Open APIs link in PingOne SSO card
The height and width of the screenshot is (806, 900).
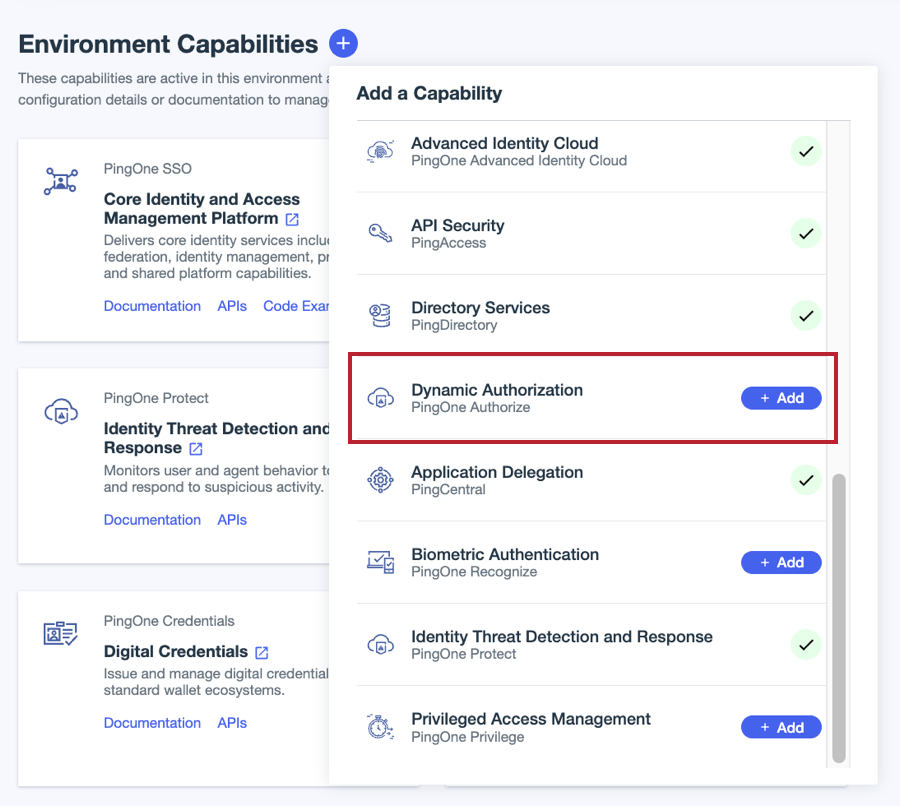click(x=232, y=306)
